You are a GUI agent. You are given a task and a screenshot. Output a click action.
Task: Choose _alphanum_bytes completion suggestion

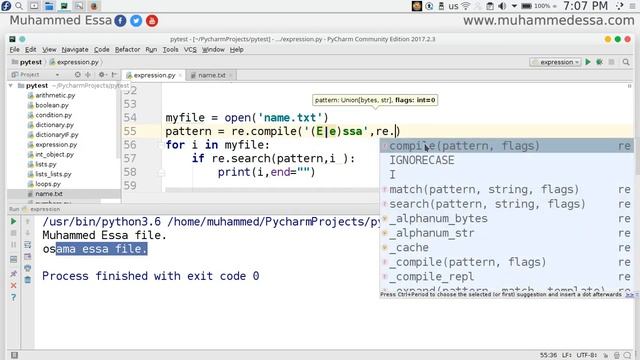tap(507, 218)
